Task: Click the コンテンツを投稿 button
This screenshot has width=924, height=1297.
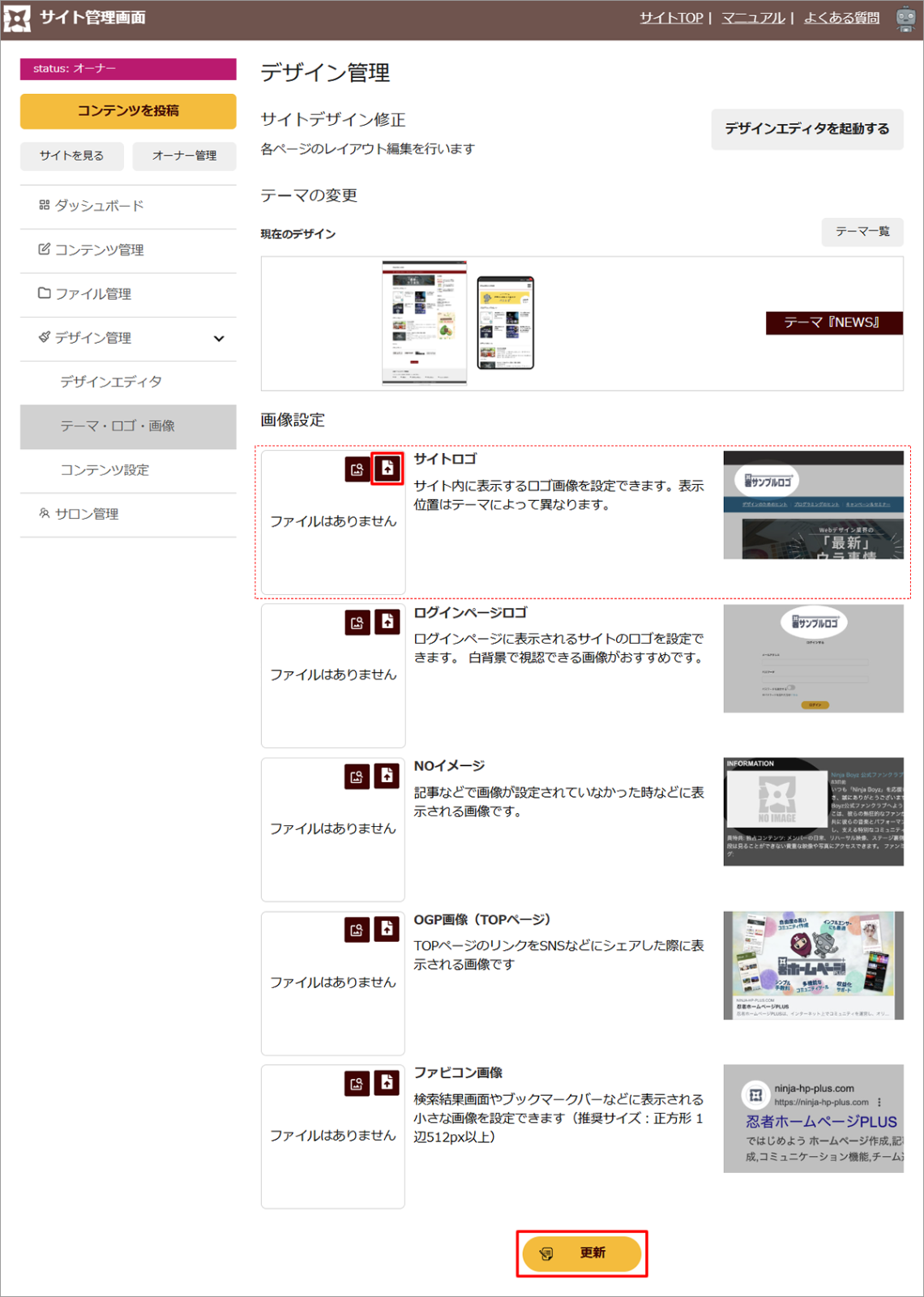Action: (x=128, y=111)
